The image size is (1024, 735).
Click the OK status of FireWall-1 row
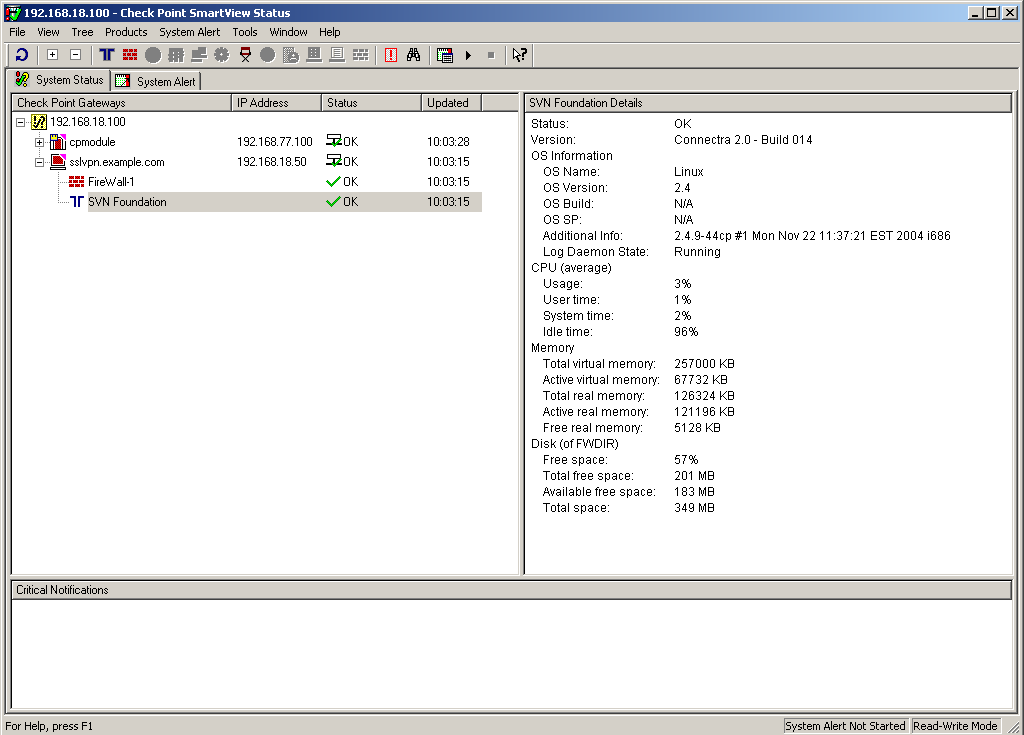[342, 182]
